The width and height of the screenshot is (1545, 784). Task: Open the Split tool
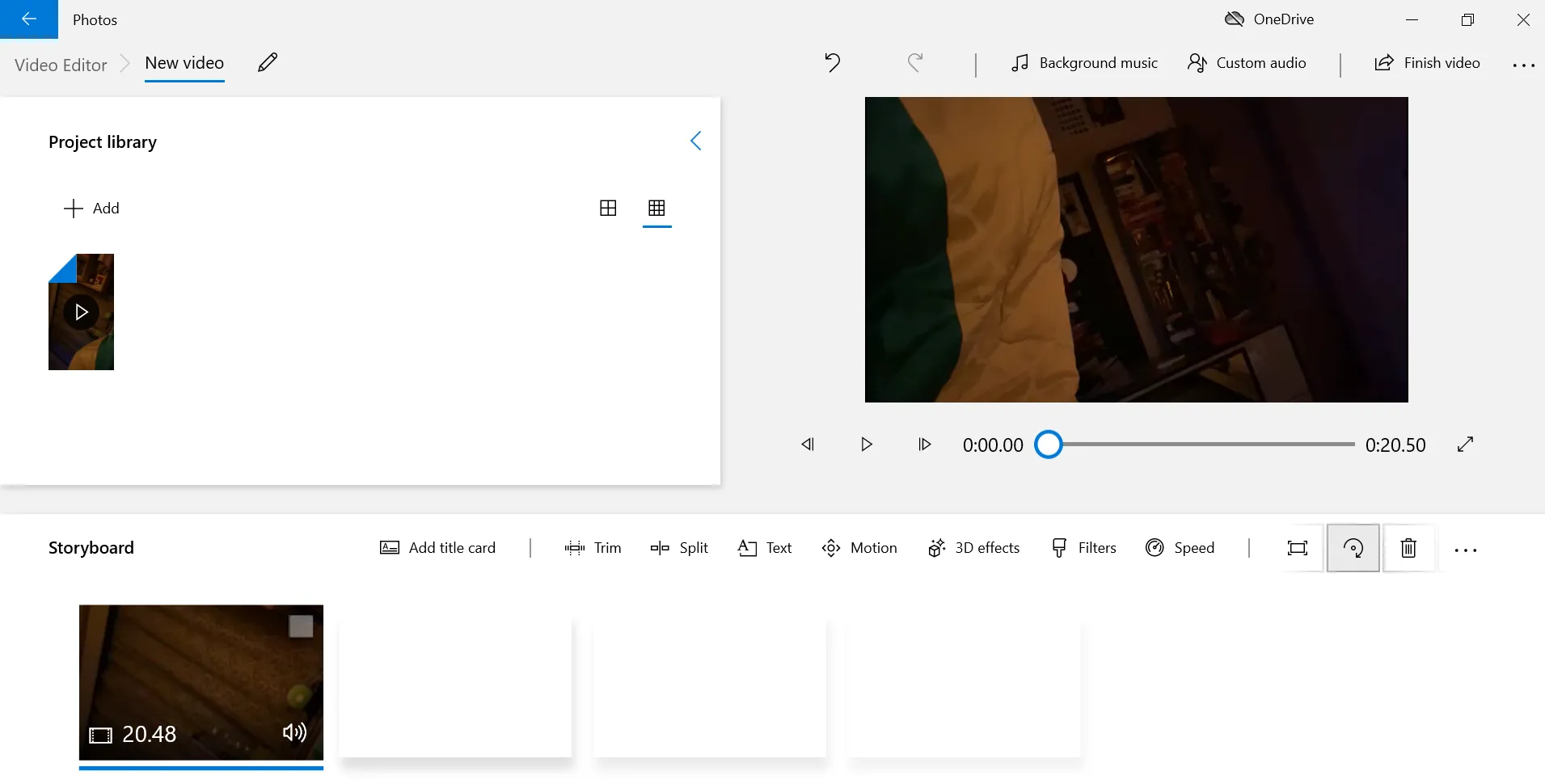tap(679, 548)
